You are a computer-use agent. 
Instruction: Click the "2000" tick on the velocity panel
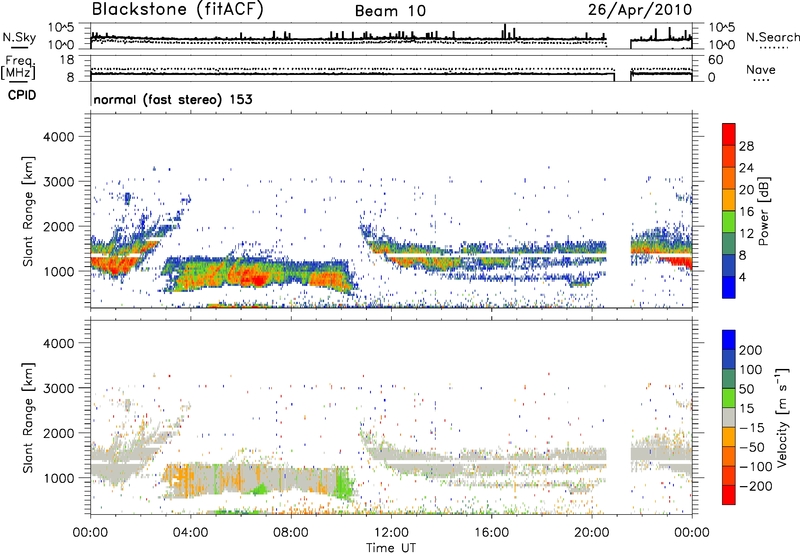[58, 433]
